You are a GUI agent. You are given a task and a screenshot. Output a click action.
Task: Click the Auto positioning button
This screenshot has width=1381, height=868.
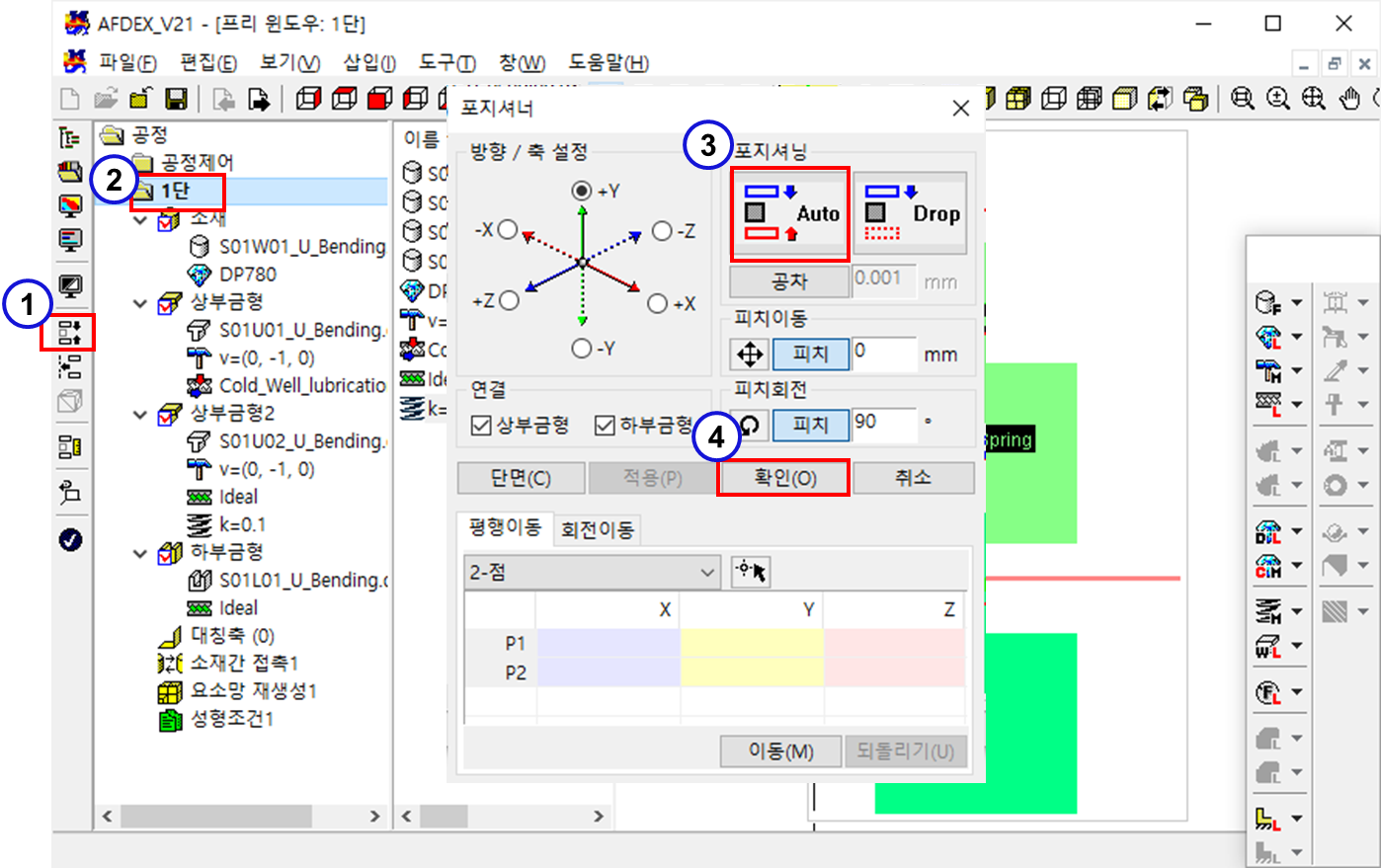tap(790, 213)
